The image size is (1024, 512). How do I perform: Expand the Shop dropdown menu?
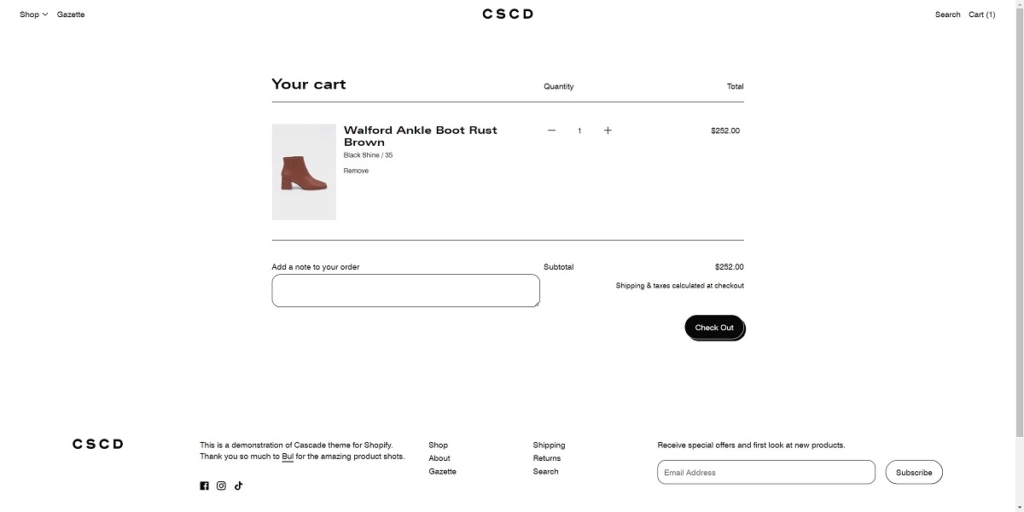point(34,15)
